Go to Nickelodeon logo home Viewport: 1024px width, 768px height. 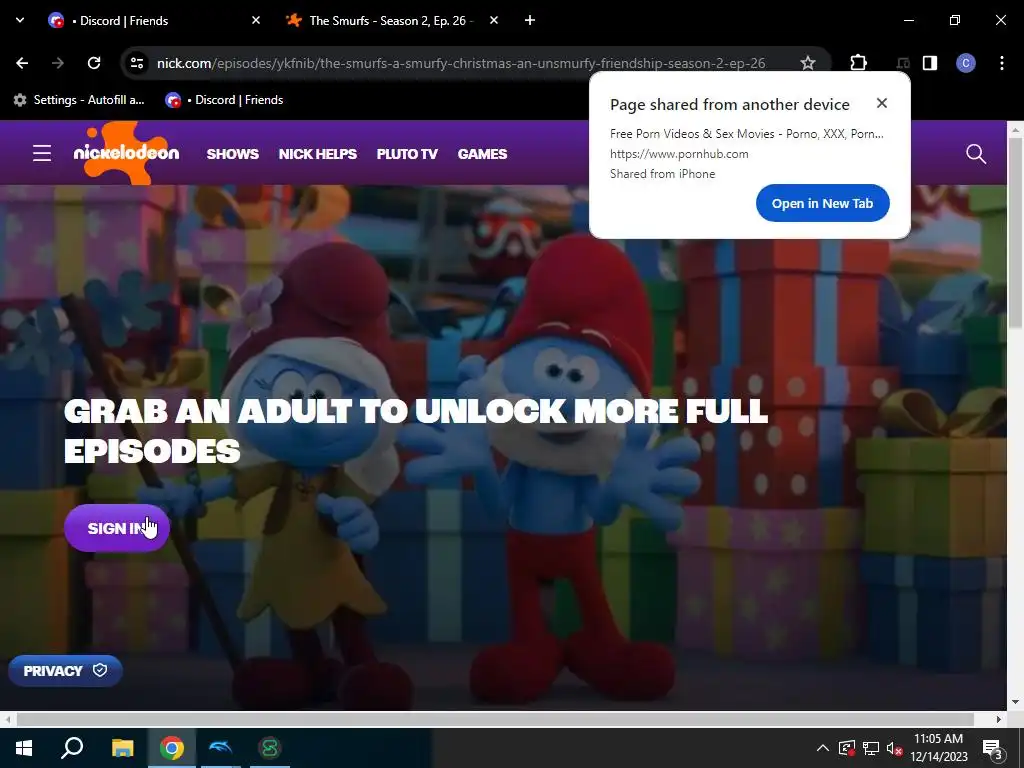point(126,153)
